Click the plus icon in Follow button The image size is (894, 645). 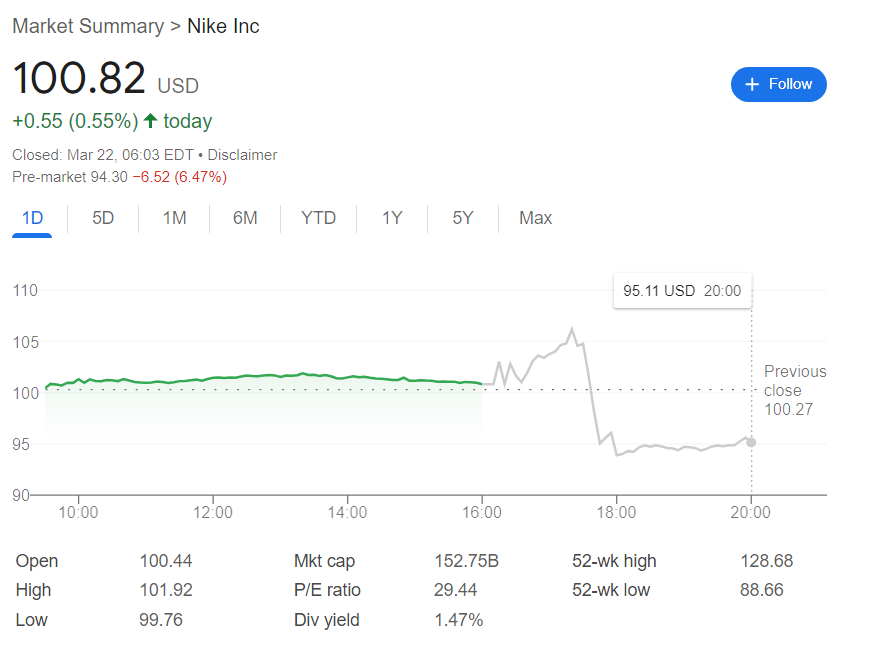[752, 84]
